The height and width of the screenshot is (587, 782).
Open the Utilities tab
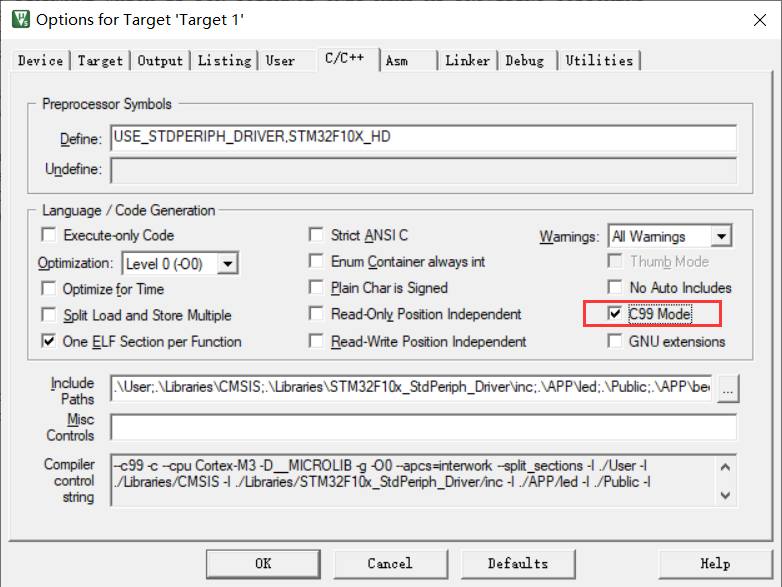tap(599, 61)
